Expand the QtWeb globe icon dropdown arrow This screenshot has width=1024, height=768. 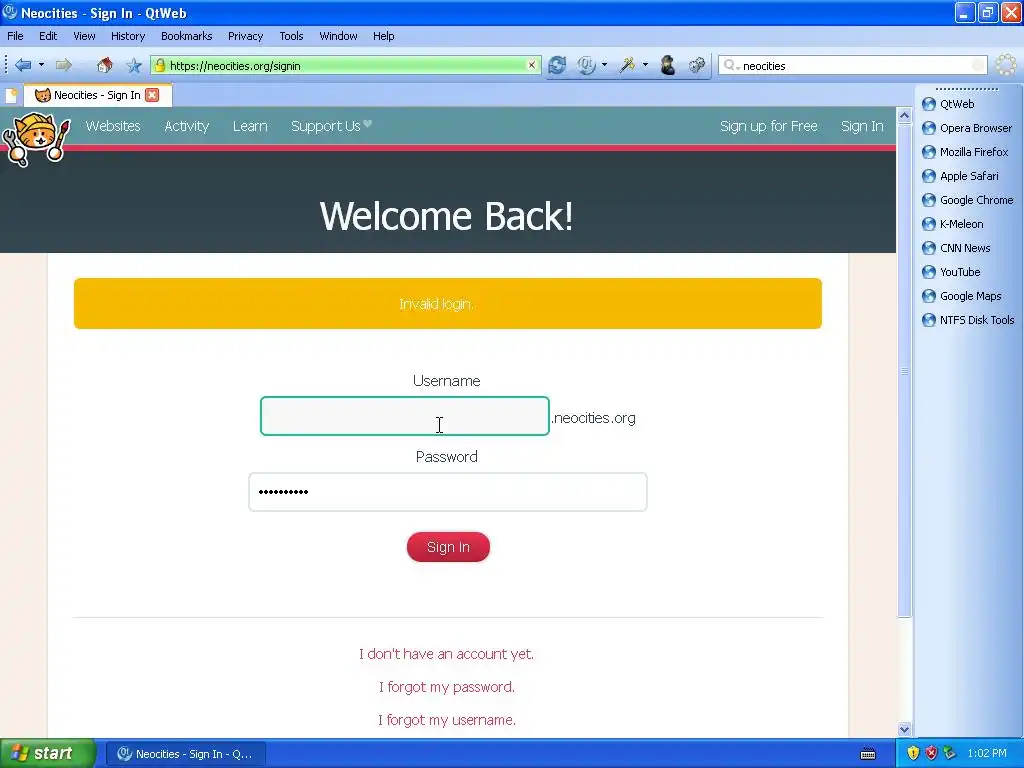604,65
